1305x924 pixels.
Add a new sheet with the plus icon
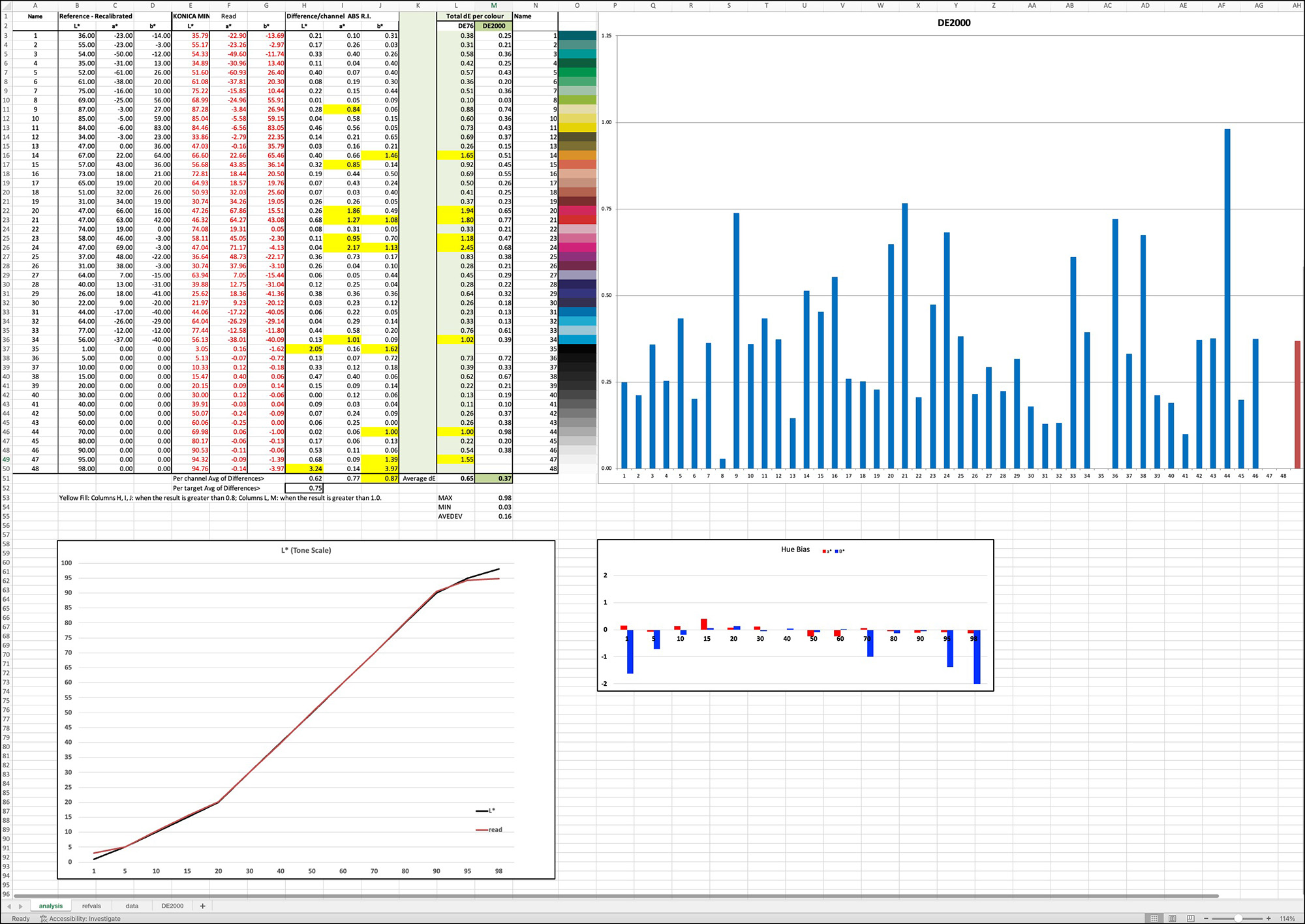[x=203, y=906]
